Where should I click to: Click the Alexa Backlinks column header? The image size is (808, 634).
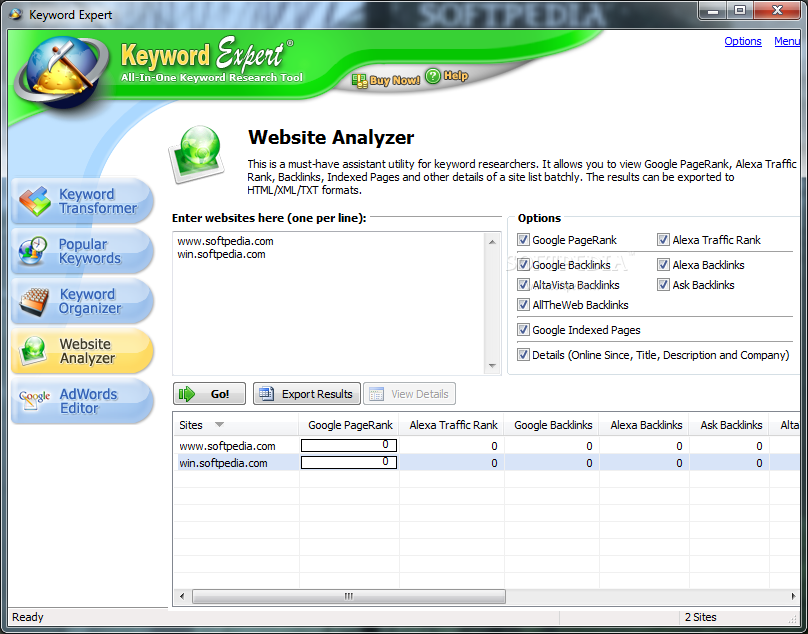pyautogui.click(x=645, y=425)
